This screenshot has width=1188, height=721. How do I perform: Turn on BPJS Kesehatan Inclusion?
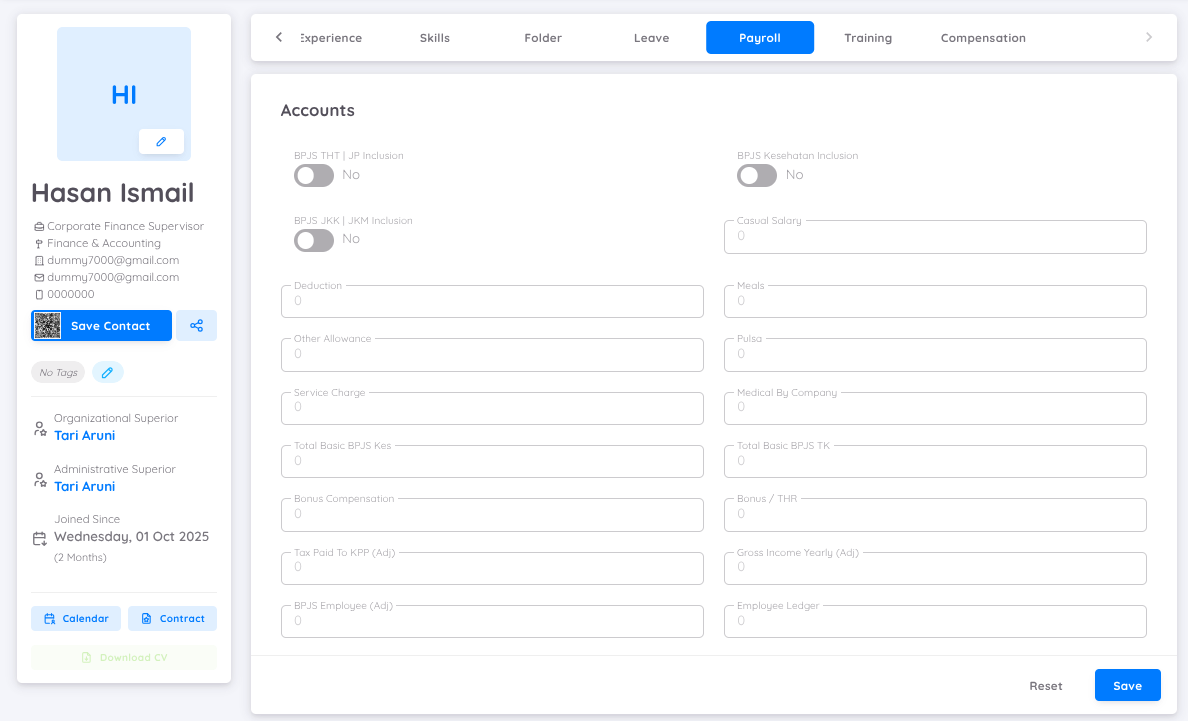(x=756, y=175)
